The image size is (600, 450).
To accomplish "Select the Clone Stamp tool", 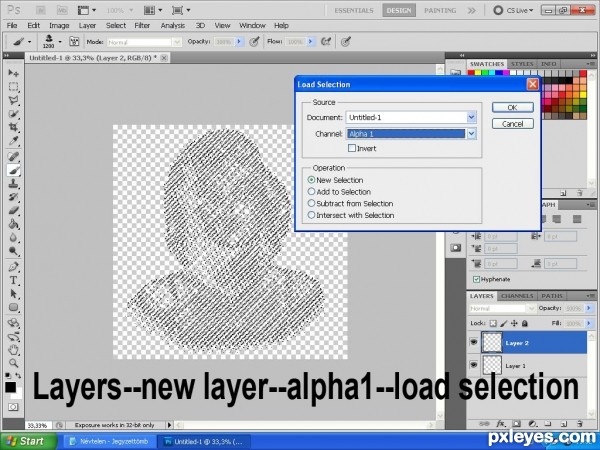I will (13, 183).
